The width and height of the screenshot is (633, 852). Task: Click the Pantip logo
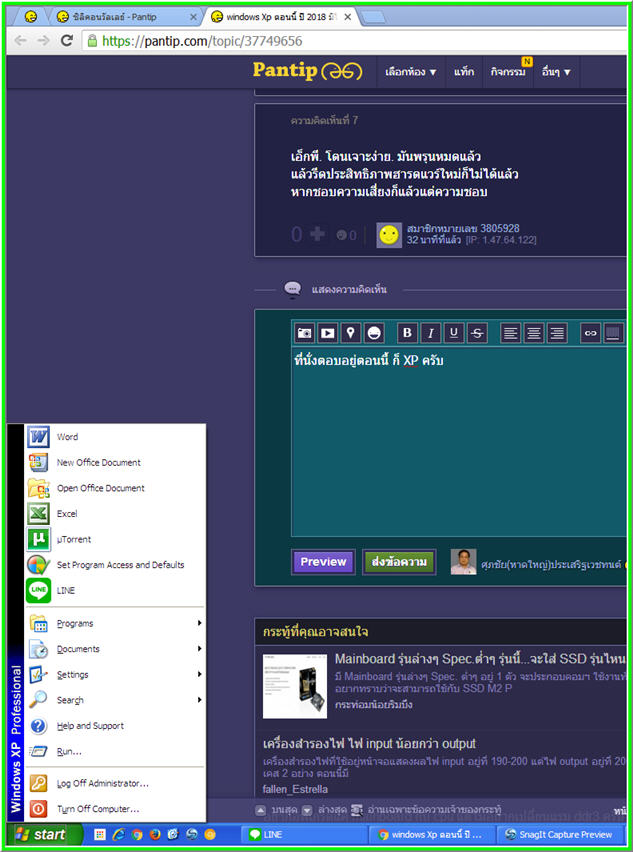(307, 71)
